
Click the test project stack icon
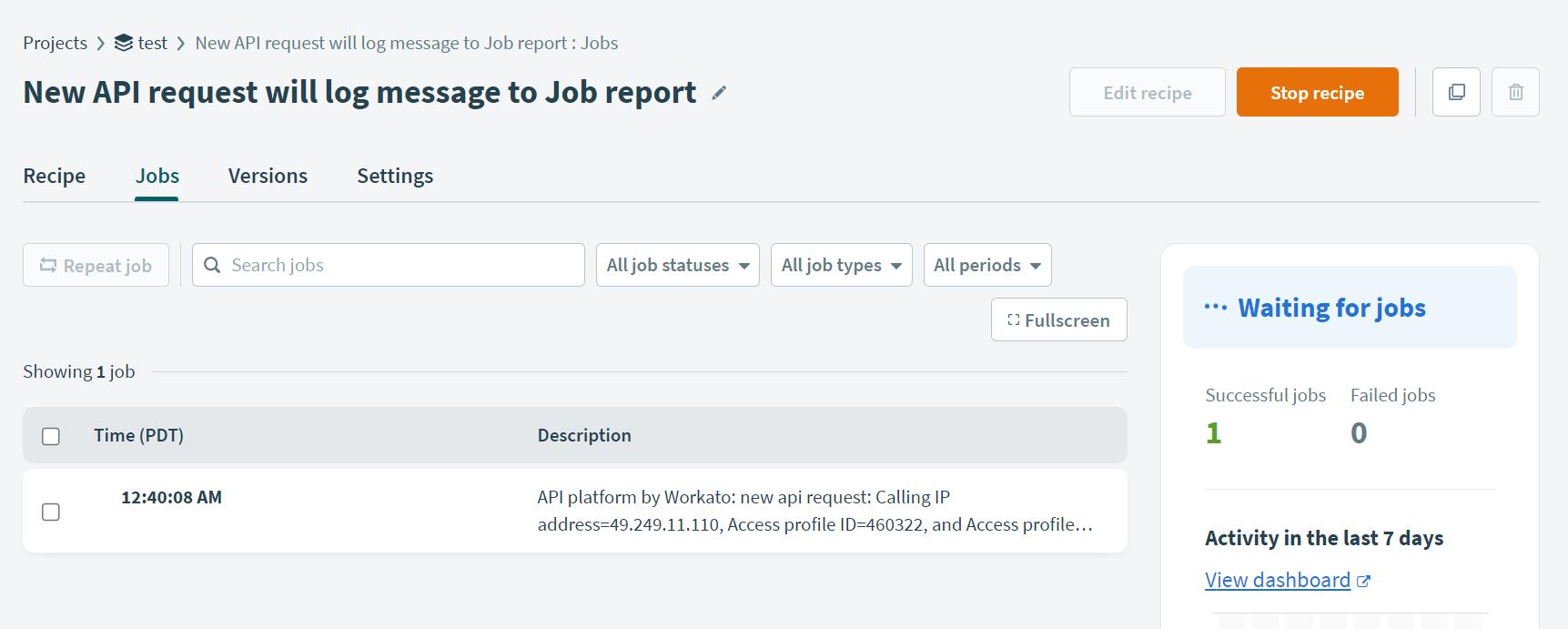point(124,43)
